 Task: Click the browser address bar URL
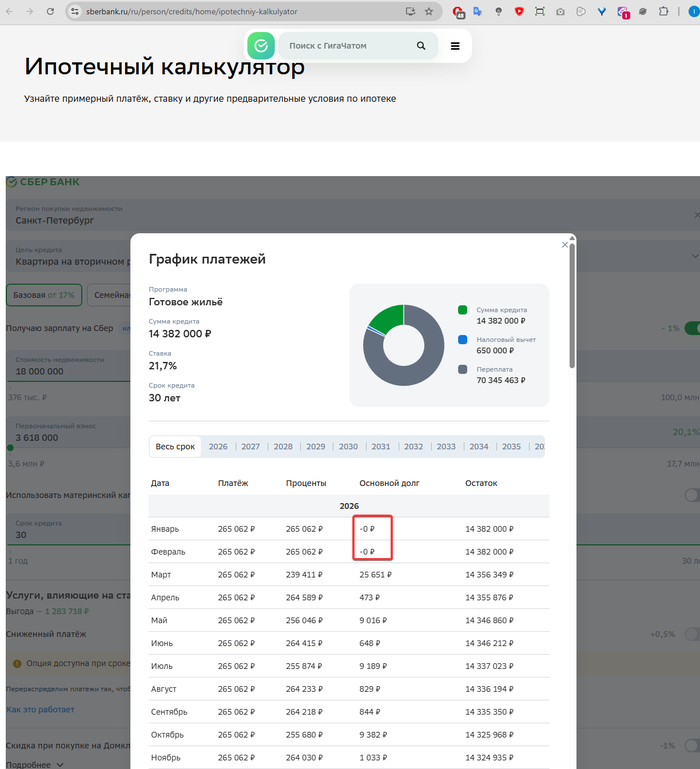(192, 11)
